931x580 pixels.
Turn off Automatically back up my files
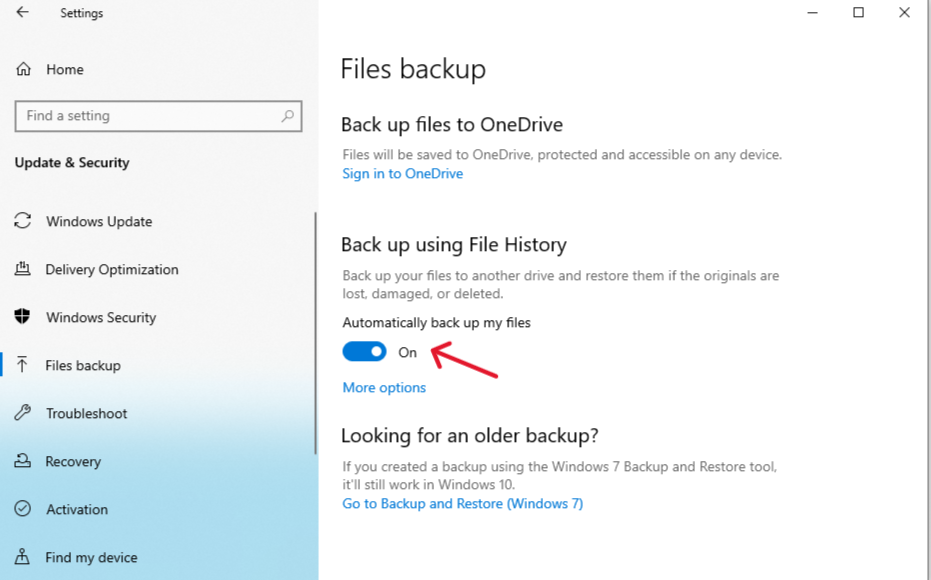point(364,351)
